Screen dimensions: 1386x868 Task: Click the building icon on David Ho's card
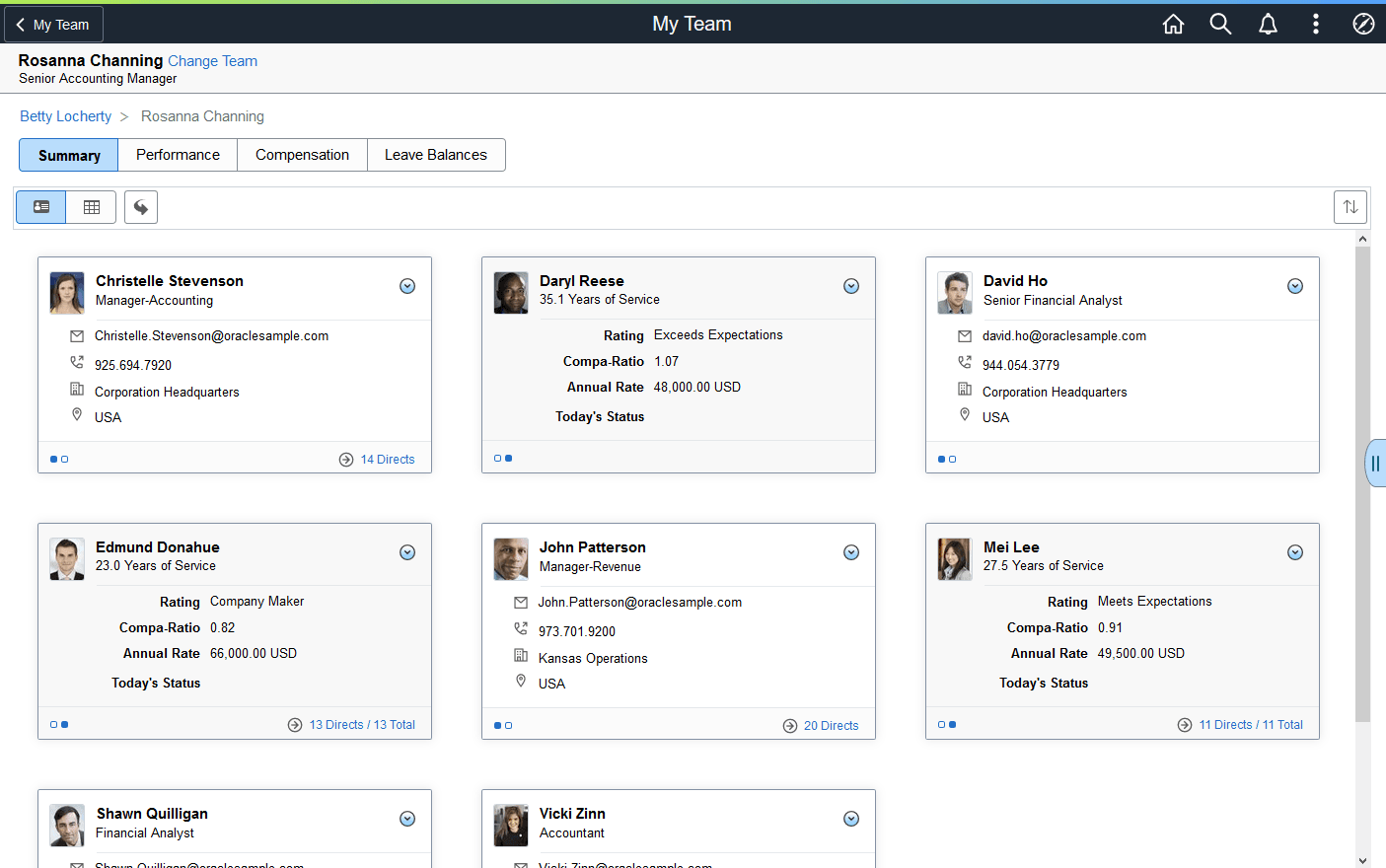[x=965, y=390]
